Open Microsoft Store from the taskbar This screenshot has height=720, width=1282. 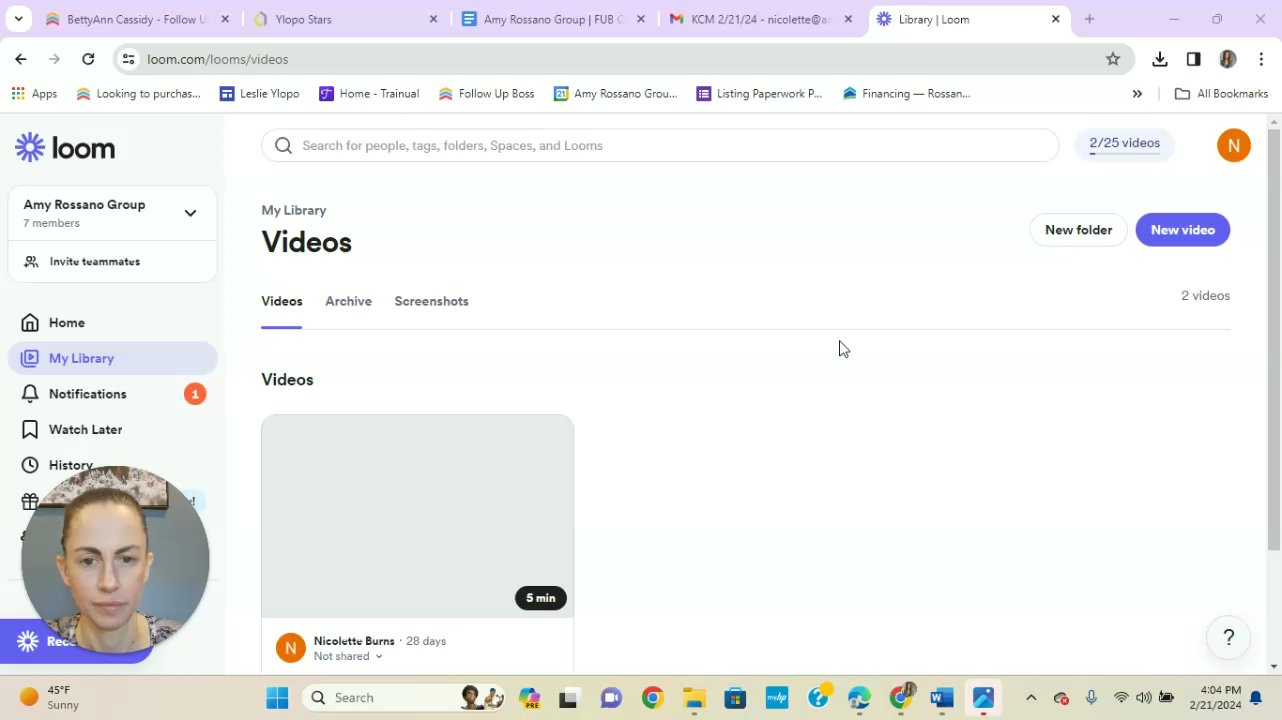(735, 697)
